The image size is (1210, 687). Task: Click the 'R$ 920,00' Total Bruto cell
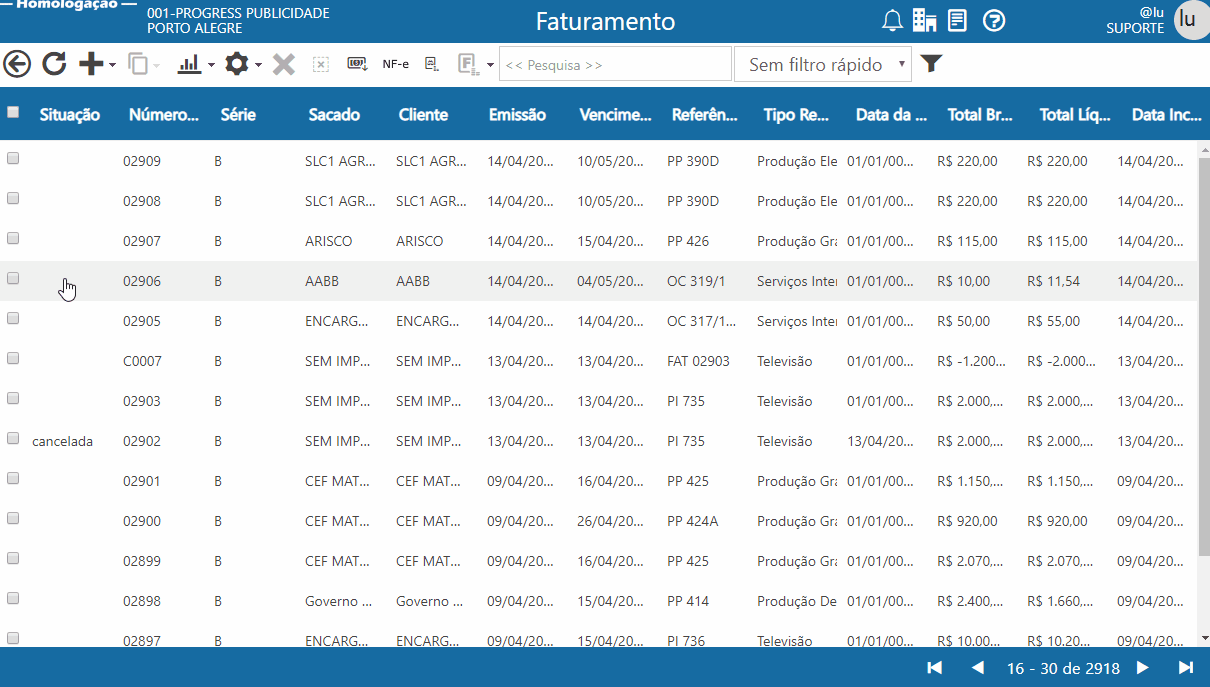pos(967,521)
